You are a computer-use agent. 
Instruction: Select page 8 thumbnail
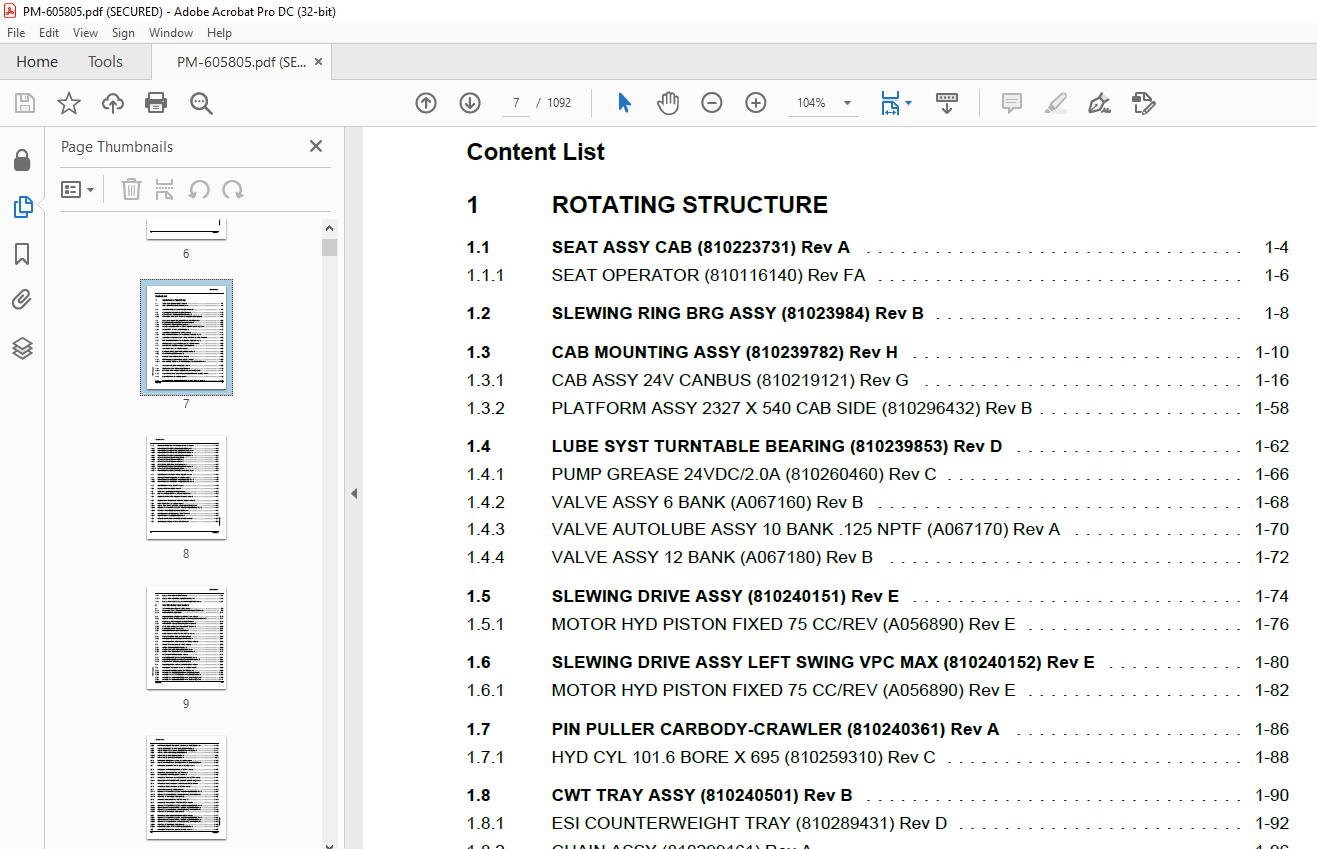click(x=186, y=488)
